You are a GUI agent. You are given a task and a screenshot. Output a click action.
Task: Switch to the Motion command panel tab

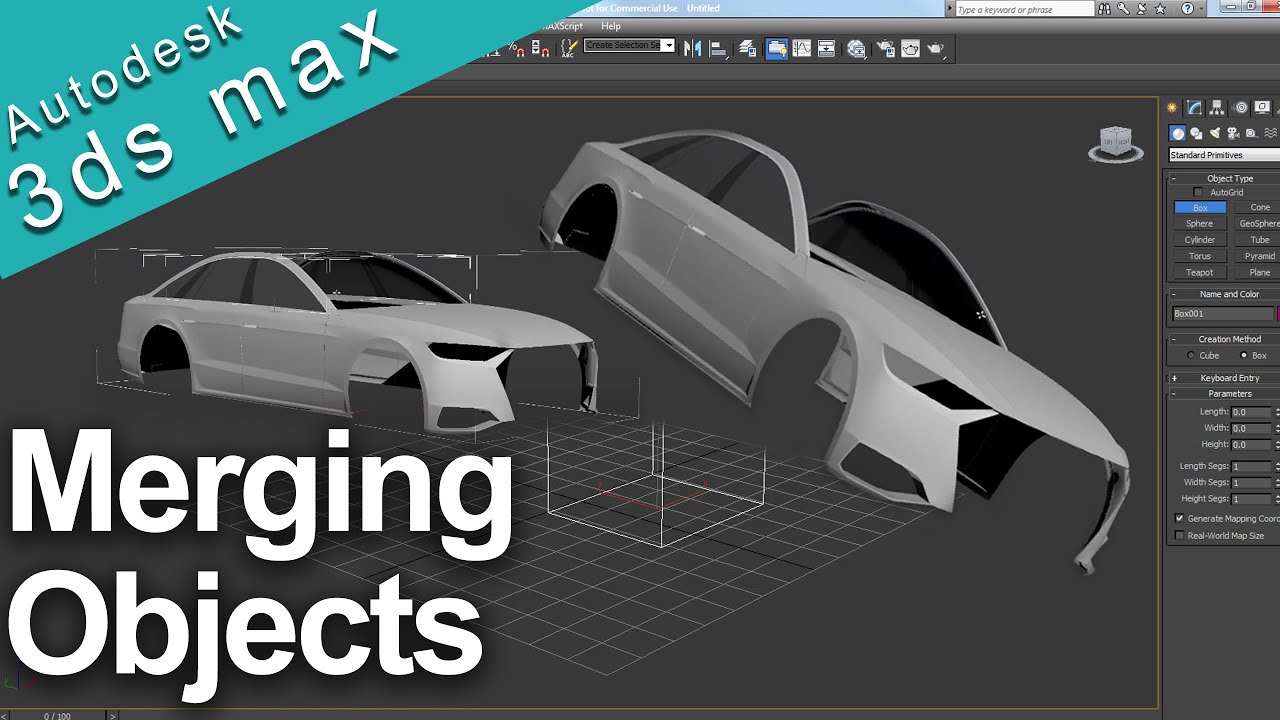point(1240,108)
